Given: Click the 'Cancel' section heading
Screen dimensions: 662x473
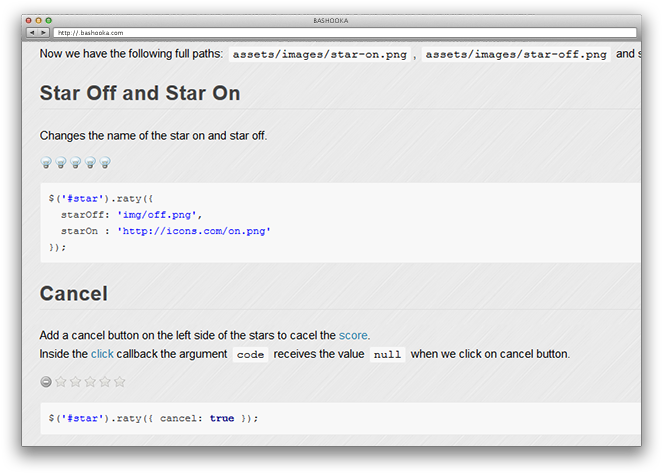Looking at the screenshot, I should click(x=73, y=294).
